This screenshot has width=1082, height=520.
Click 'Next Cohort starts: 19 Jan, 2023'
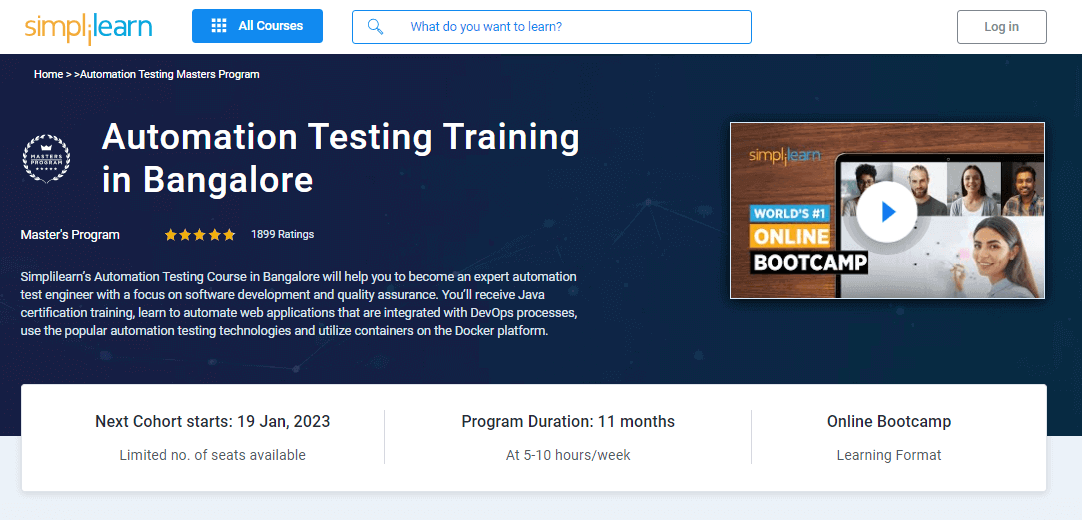[x=213, y=421]
